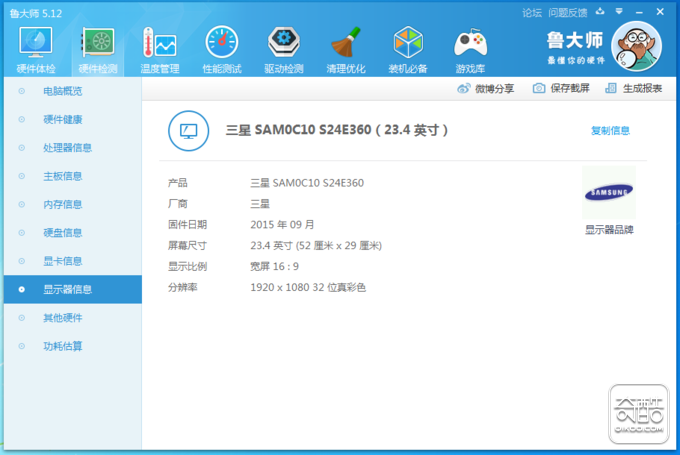680x455 pixels.
Task: Close the 鲁大师 window
Action: (660, 12)
